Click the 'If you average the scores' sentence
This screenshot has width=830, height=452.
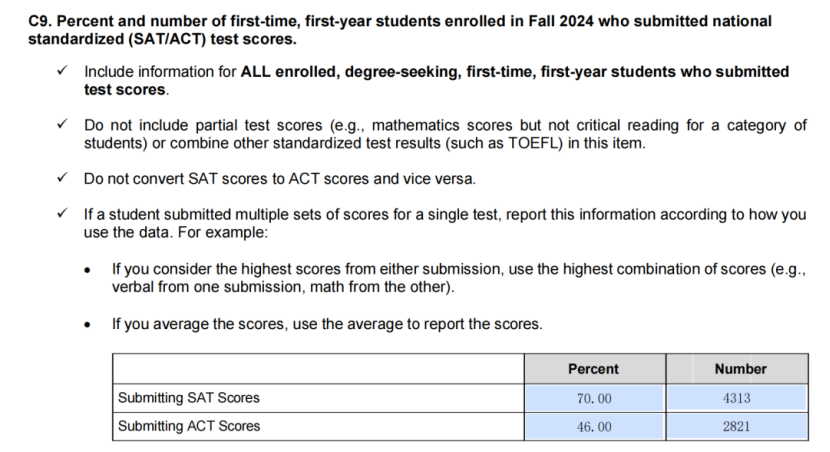(x=327, y=324)
